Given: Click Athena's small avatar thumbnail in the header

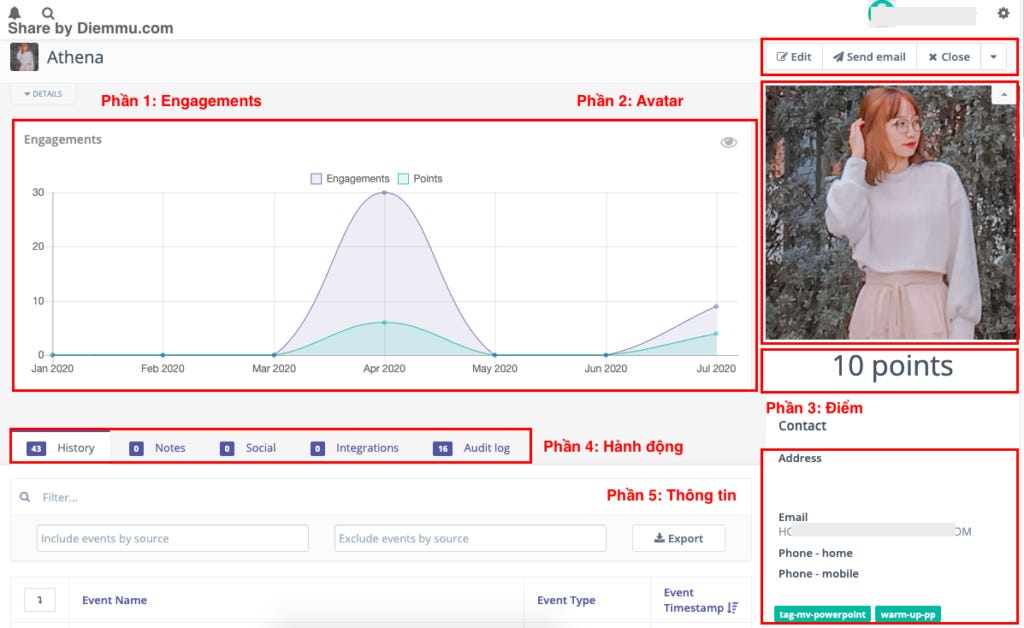Looking at the screenshot, I should 24,57.
